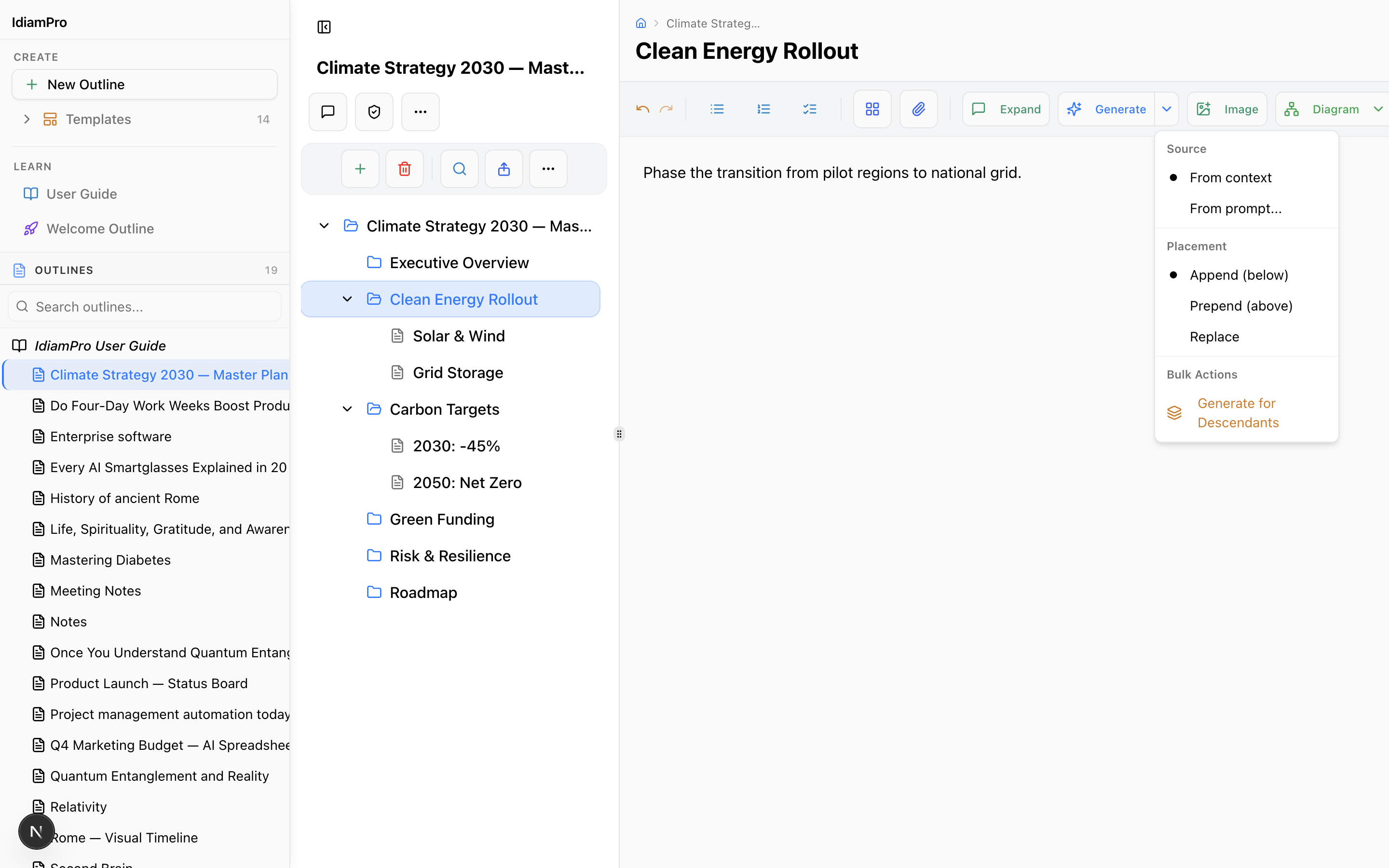Select Risk & Resilience tree node

tap(450, 556)
